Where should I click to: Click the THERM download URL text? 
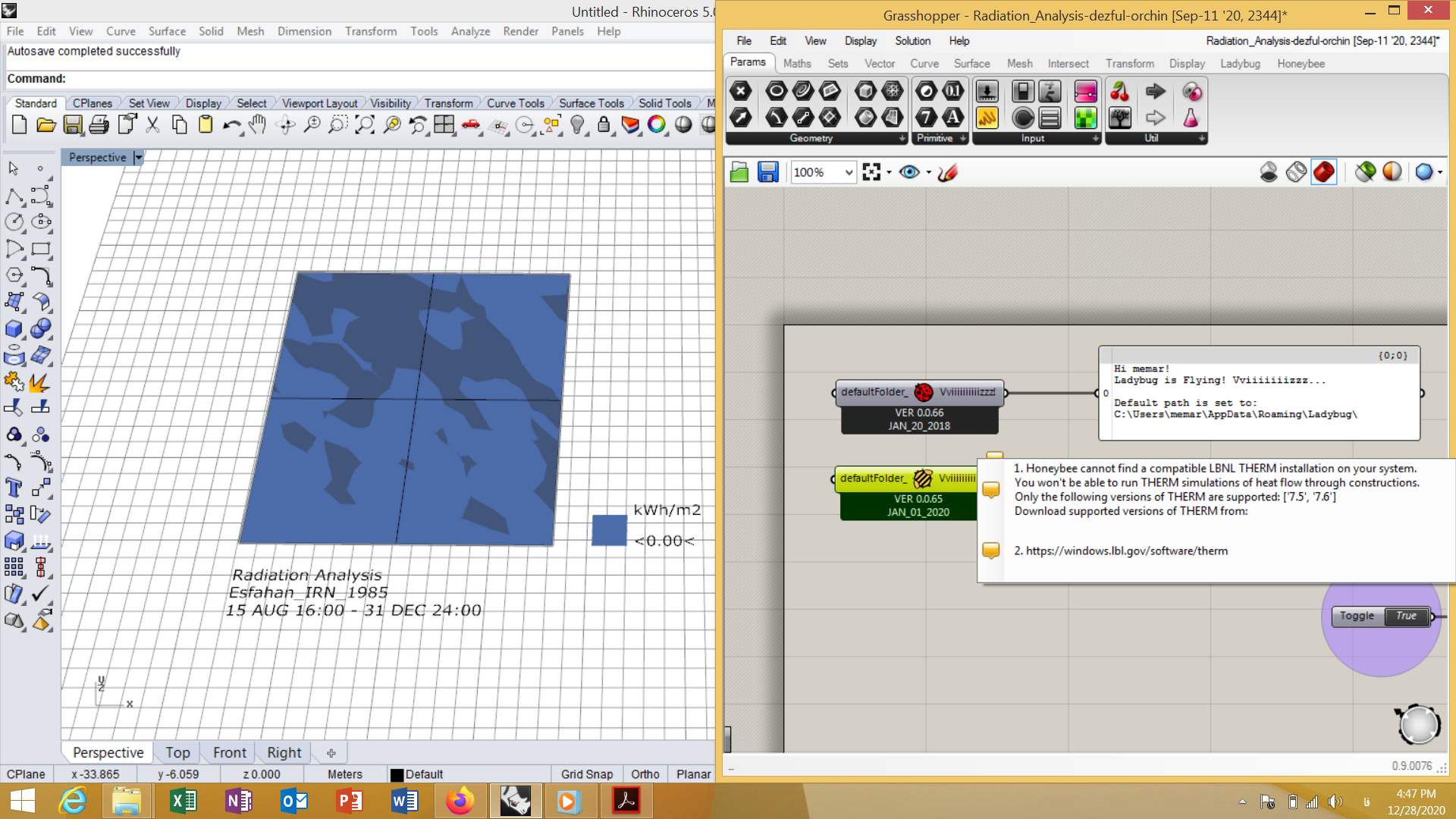coord(1127,551)
